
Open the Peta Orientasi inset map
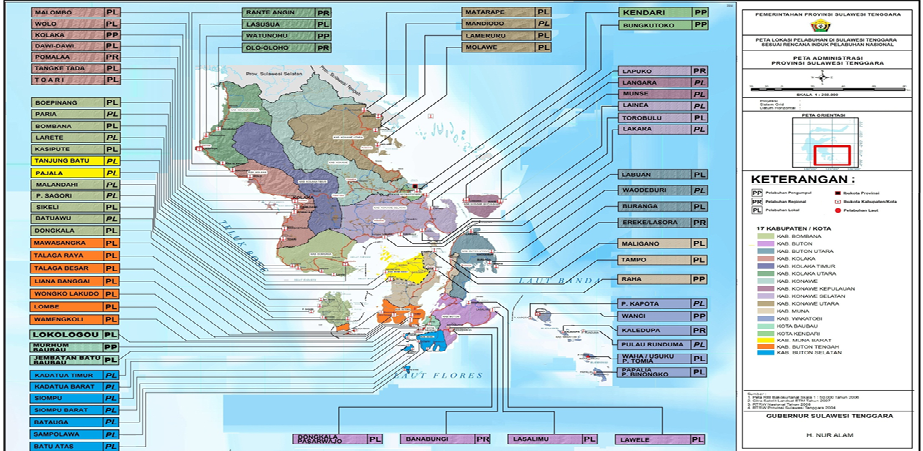pyautogui.click(x=831, y=142)
